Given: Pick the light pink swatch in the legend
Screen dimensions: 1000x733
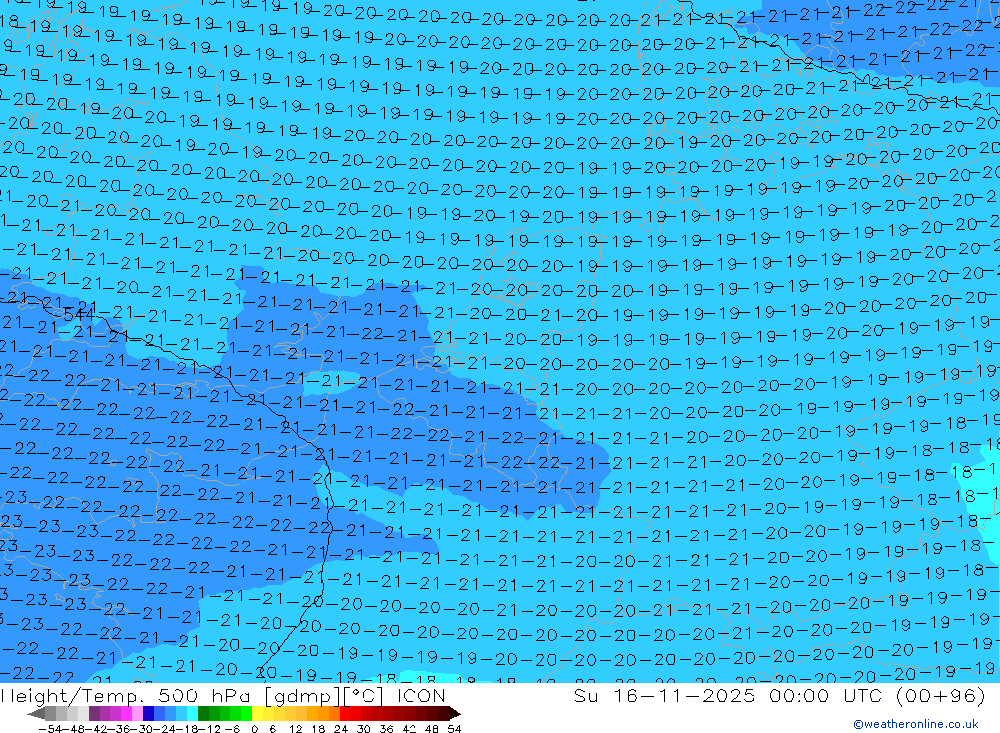Looking at the screenshot, I should click(x=137, y=713).
